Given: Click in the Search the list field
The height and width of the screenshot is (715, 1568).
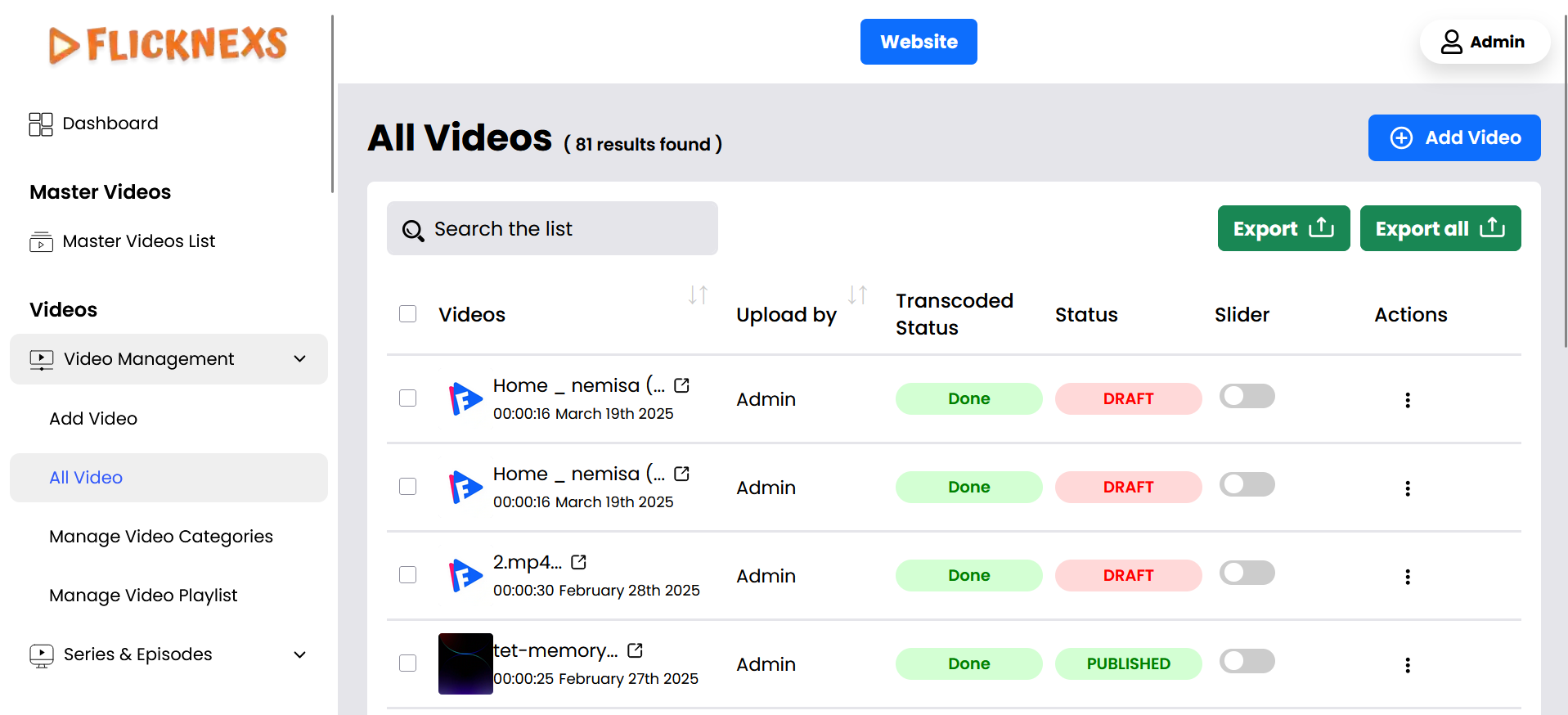Looking at the screenshot, I should coord(552,229).
